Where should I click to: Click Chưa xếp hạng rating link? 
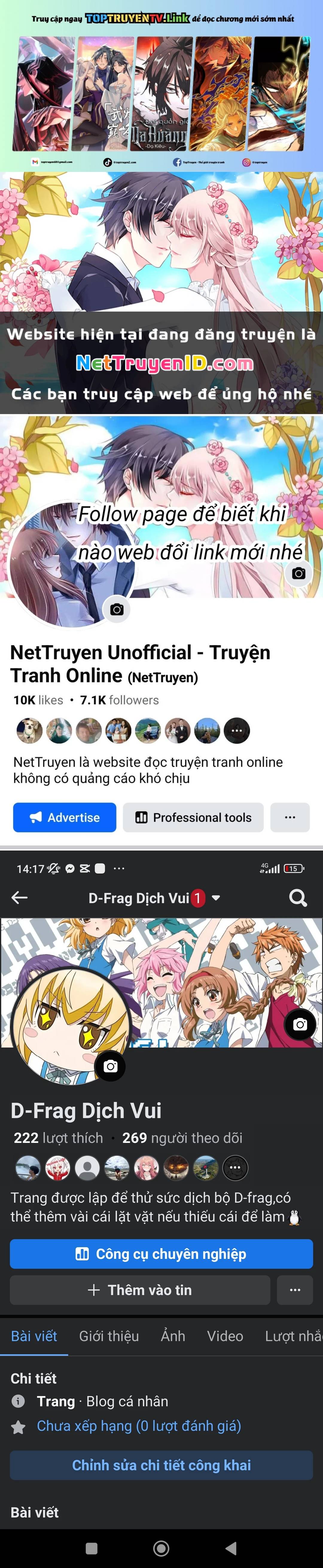pyautogui.click(x=139, y=1426)
